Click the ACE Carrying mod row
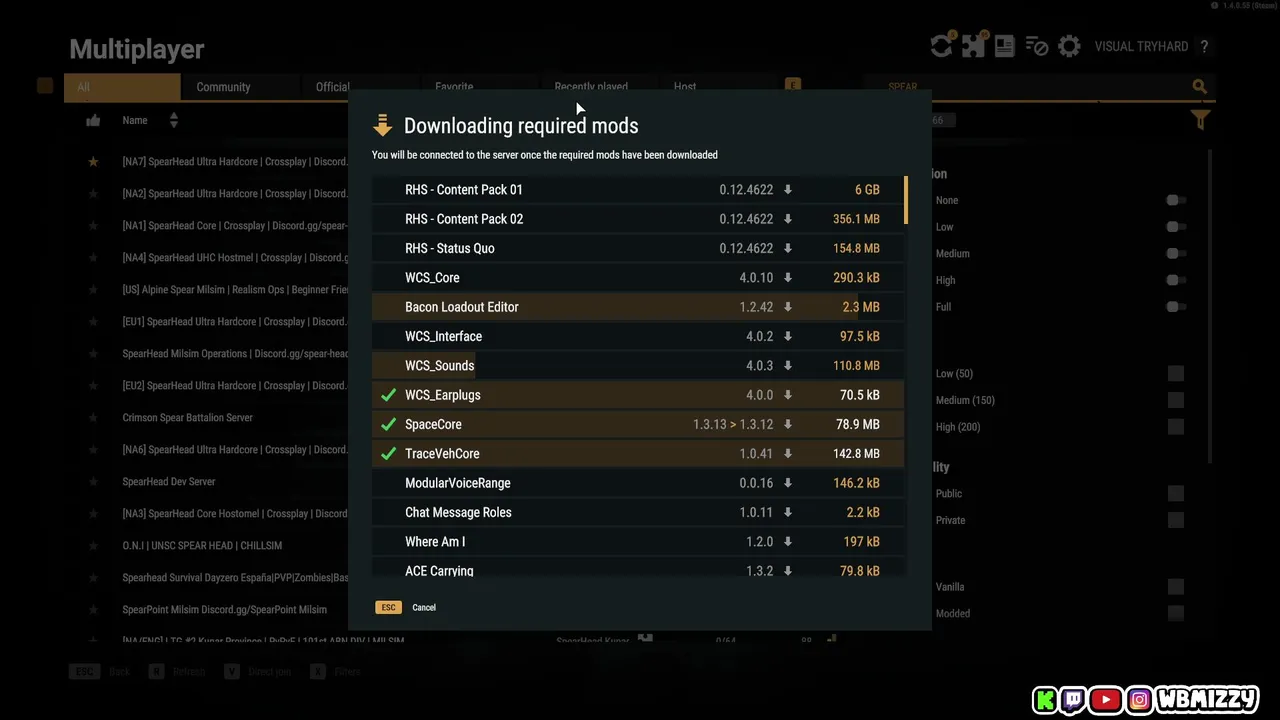 pos(638,568)
